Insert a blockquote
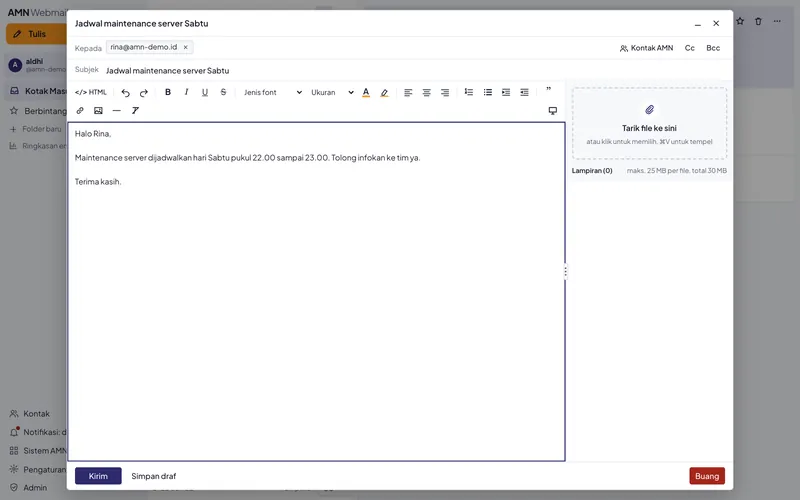 coord(548,90)
